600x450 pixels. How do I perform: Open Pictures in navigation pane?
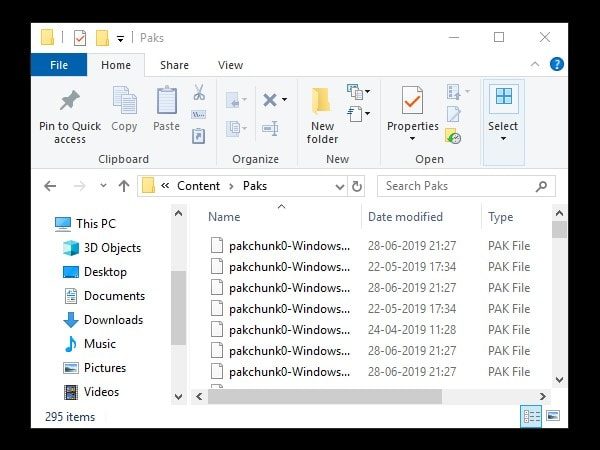click(x=94, y=368)
